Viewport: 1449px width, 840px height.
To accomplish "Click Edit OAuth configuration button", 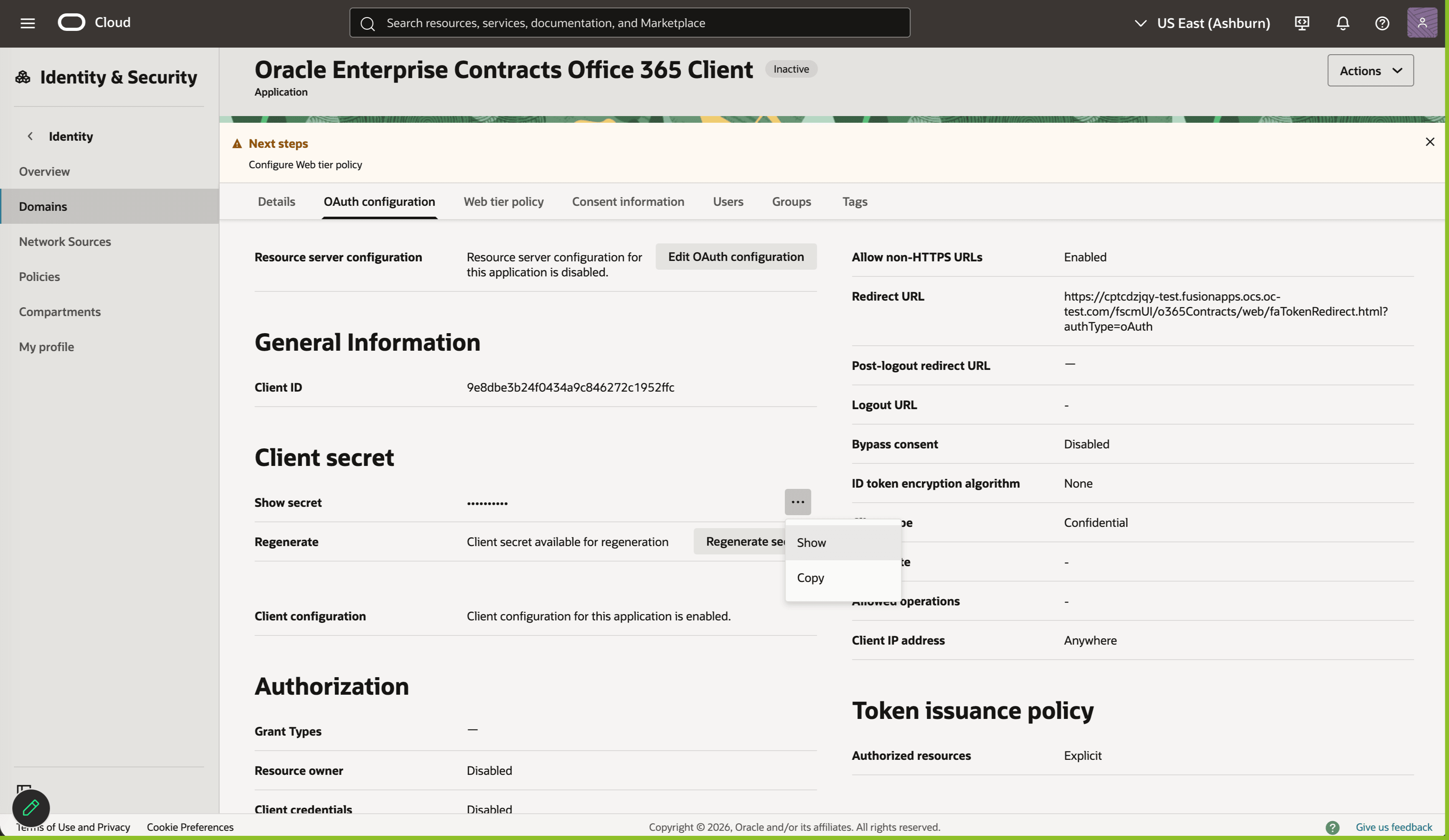I will [x=736, y=257].
